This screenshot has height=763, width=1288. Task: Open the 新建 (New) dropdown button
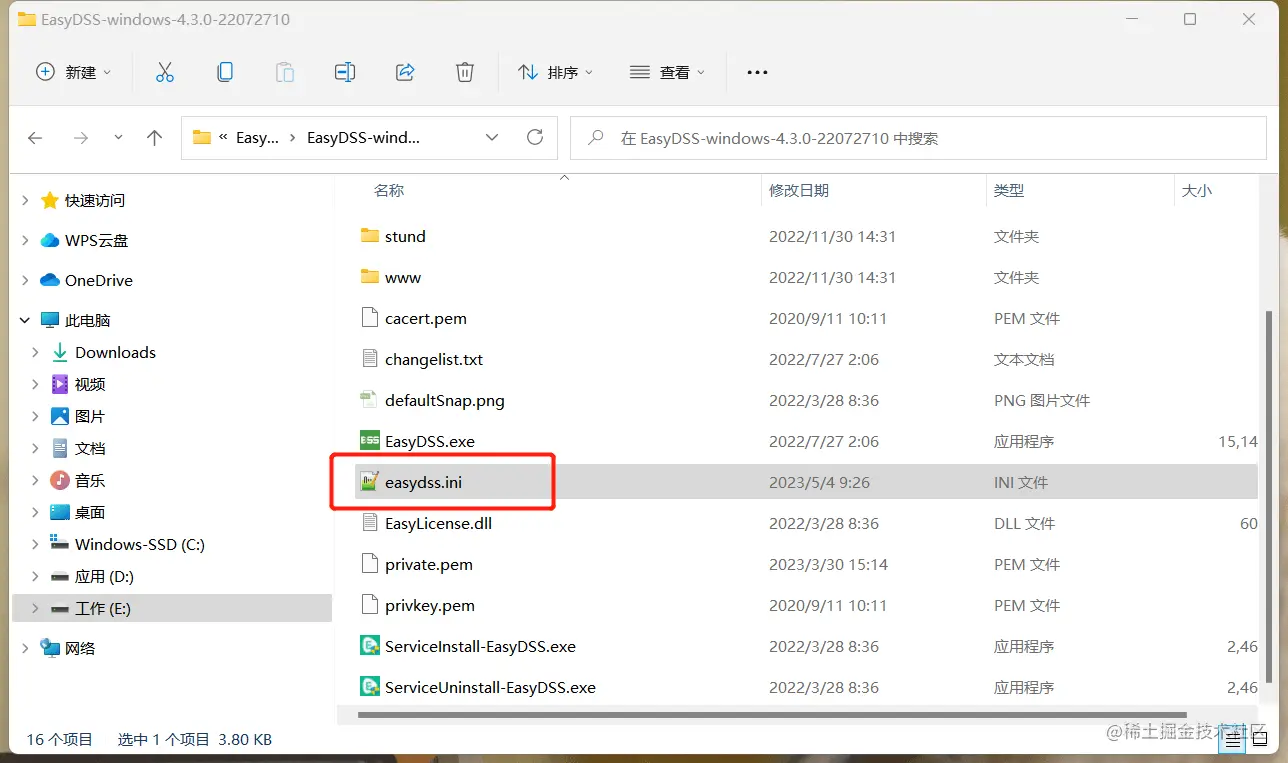pyautogui.click(x=73, y=72)
